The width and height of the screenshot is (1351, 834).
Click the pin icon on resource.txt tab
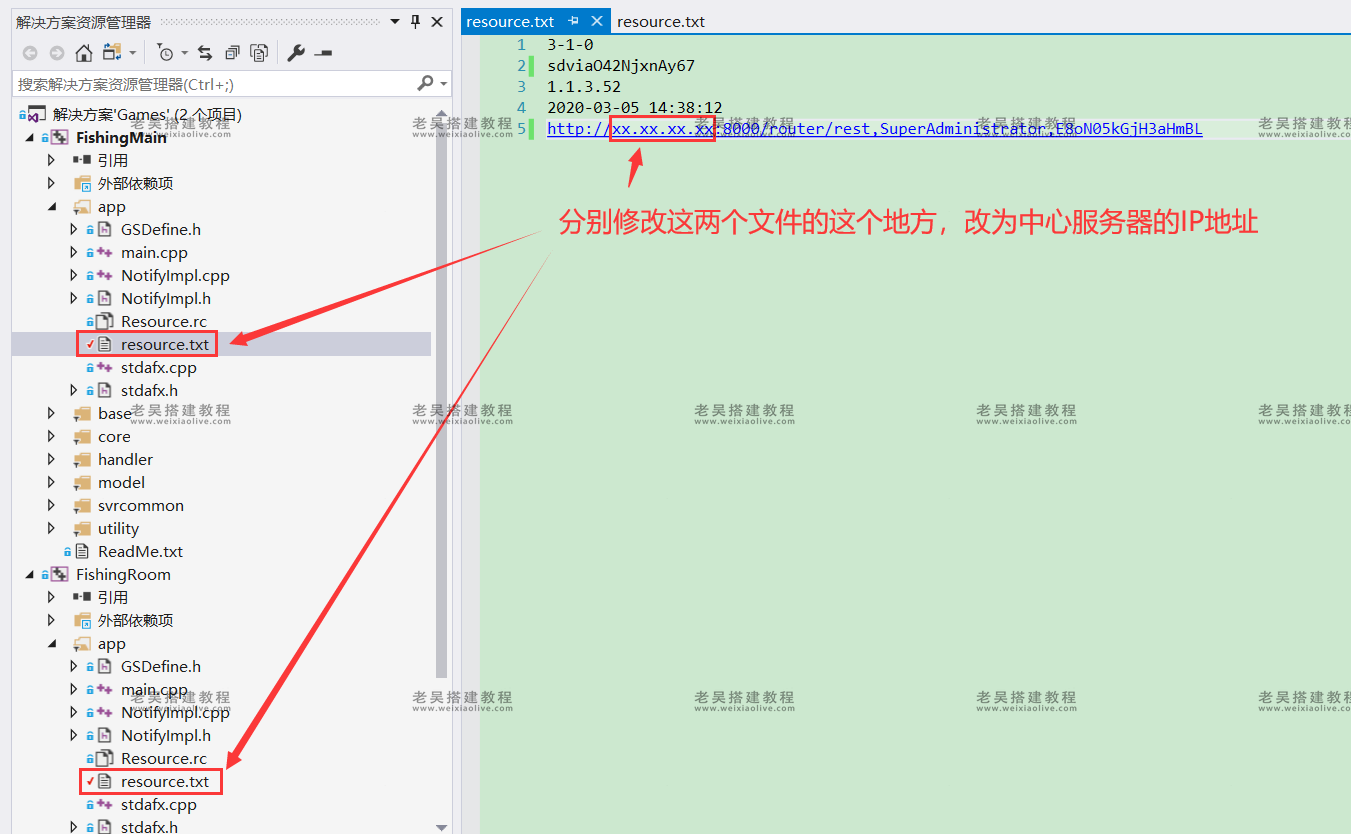tap(571, 20)
